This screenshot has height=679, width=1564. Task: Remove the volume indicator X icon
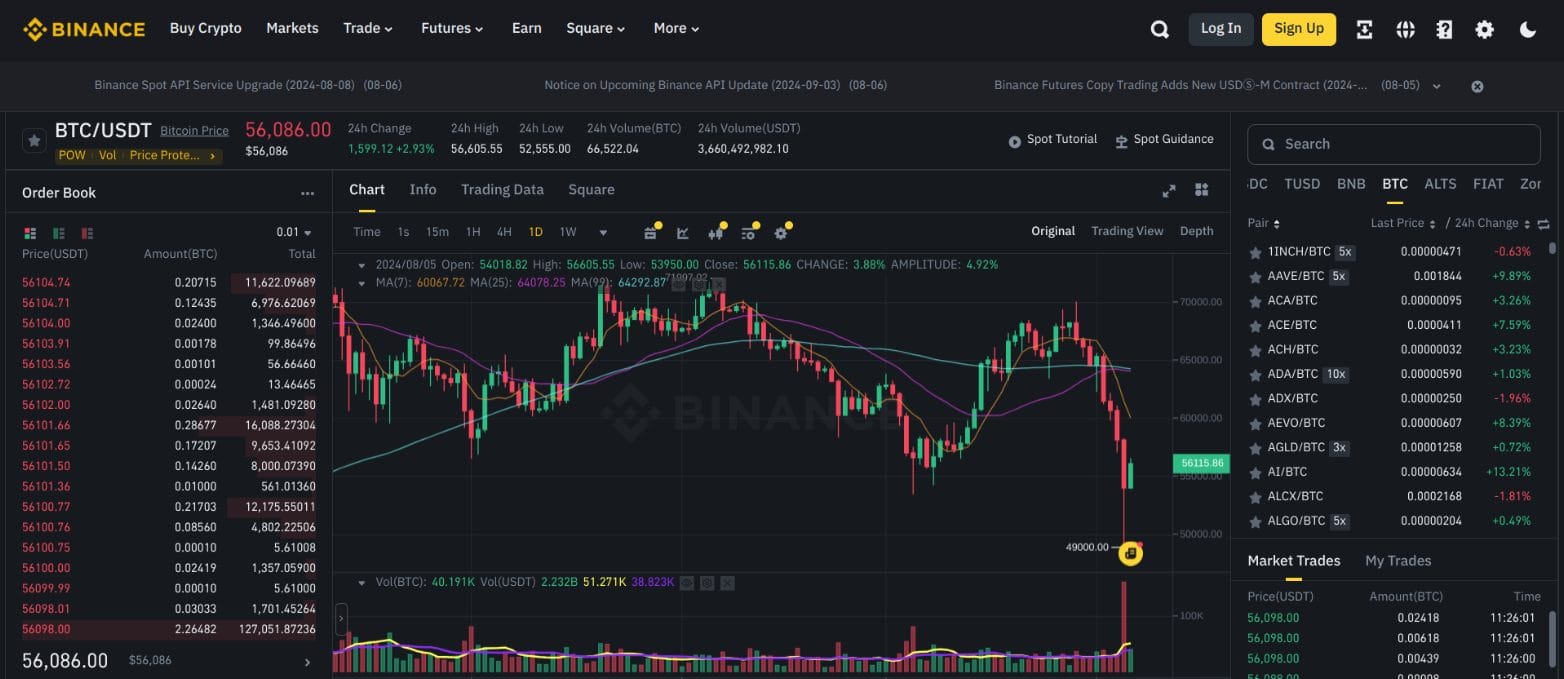pos(727,582)
